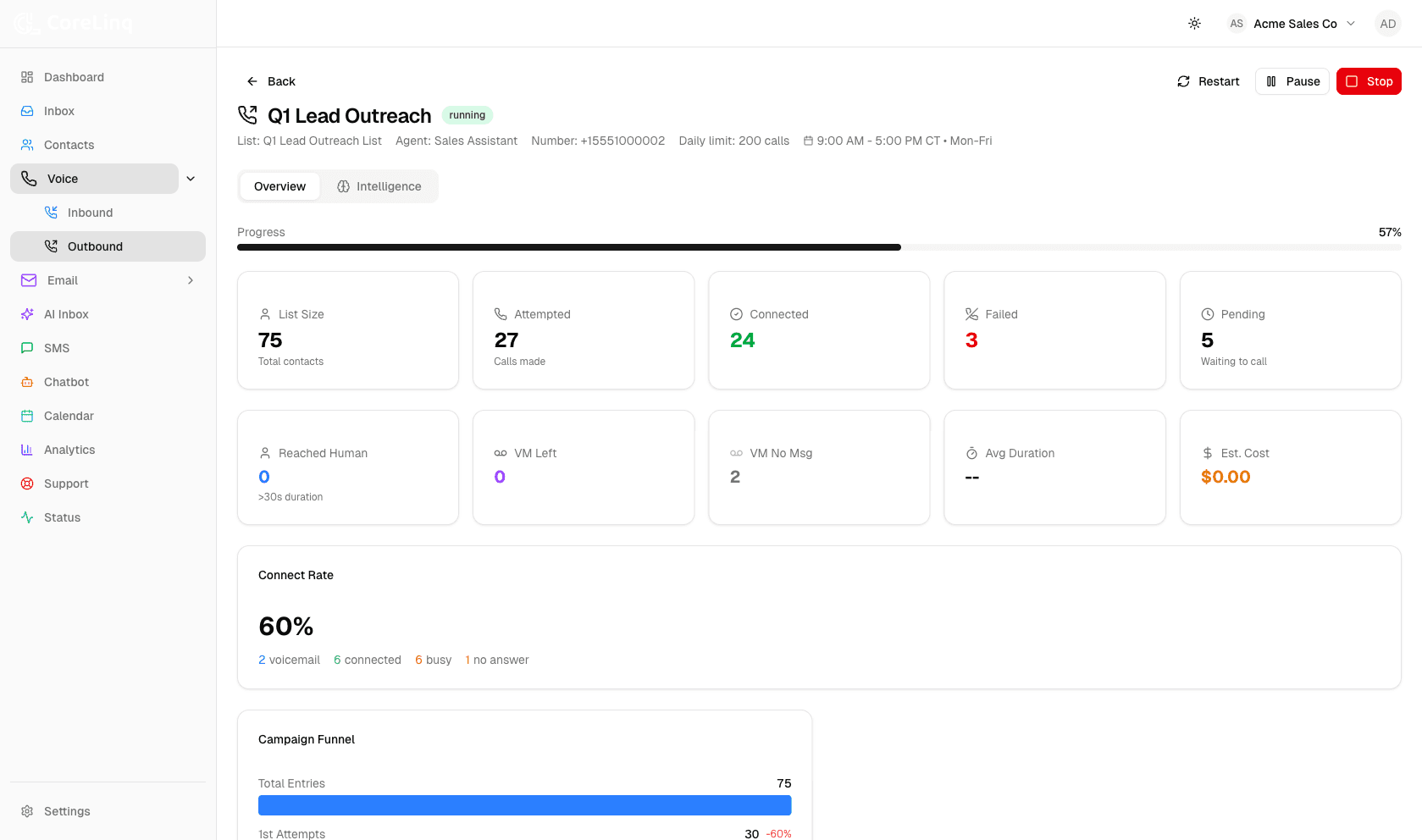
Task: Click the campaign progress bar
Action: point(819,247)
